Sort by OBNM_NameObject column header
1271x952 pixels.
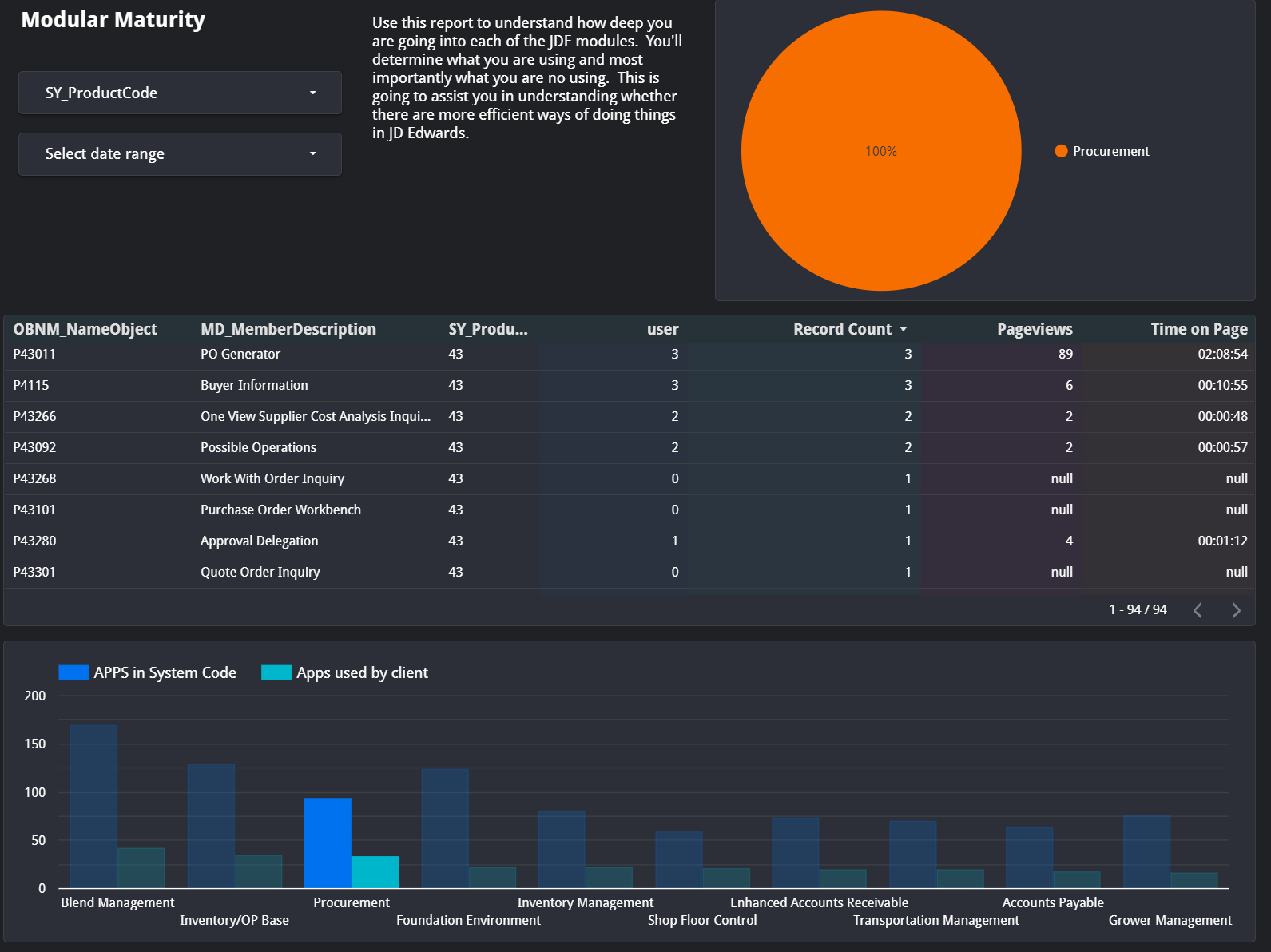[x=85, y=329]
